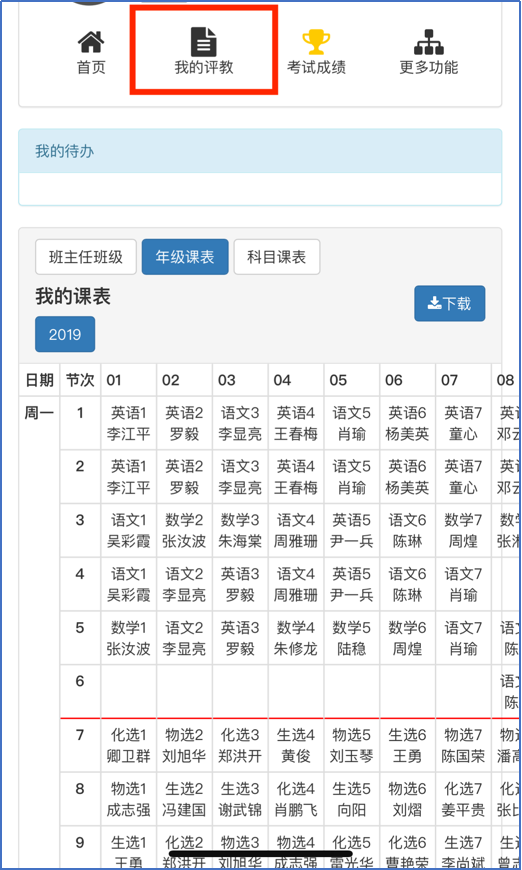
Task: Select cell 物选6 刘熠
Action: [x=408, y=799]
